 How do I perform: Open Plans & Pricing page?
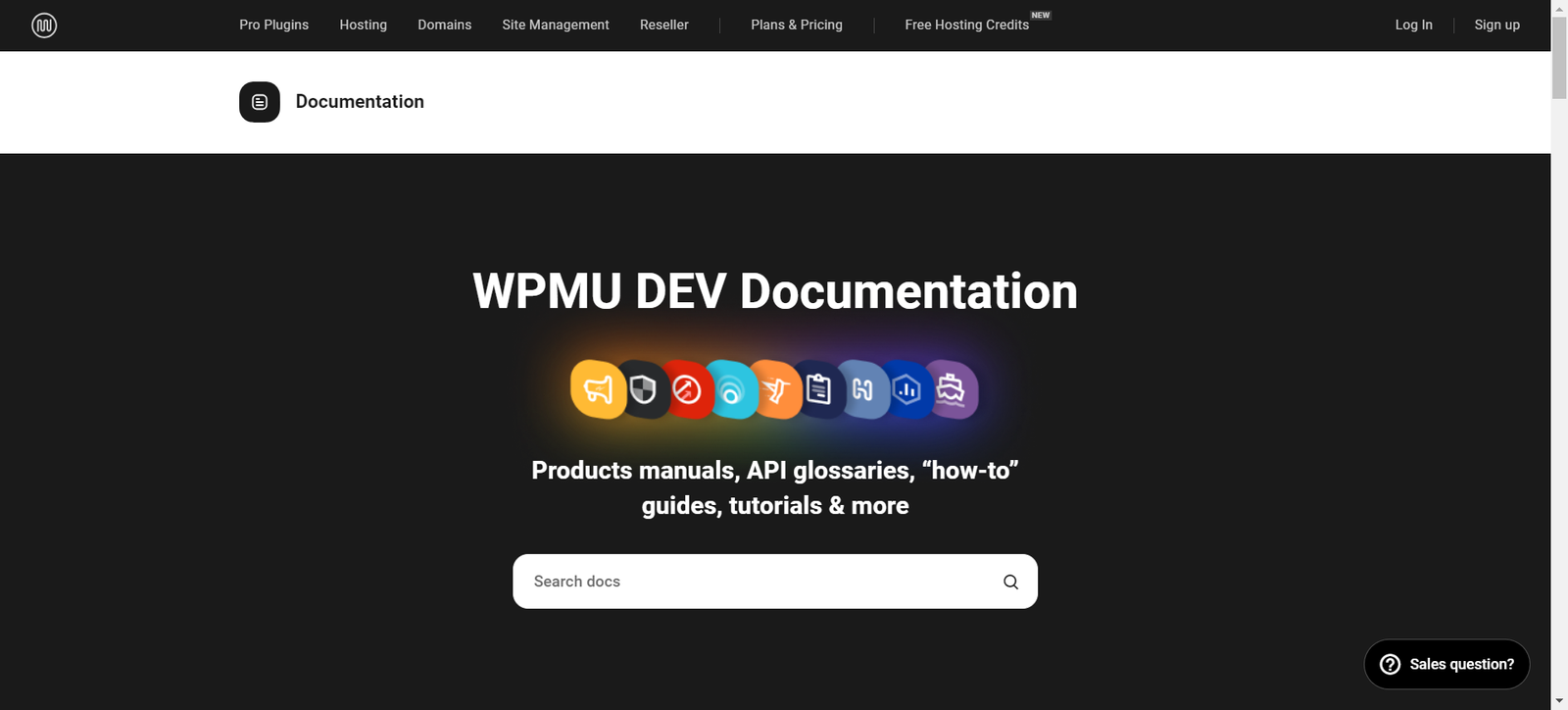797,25
